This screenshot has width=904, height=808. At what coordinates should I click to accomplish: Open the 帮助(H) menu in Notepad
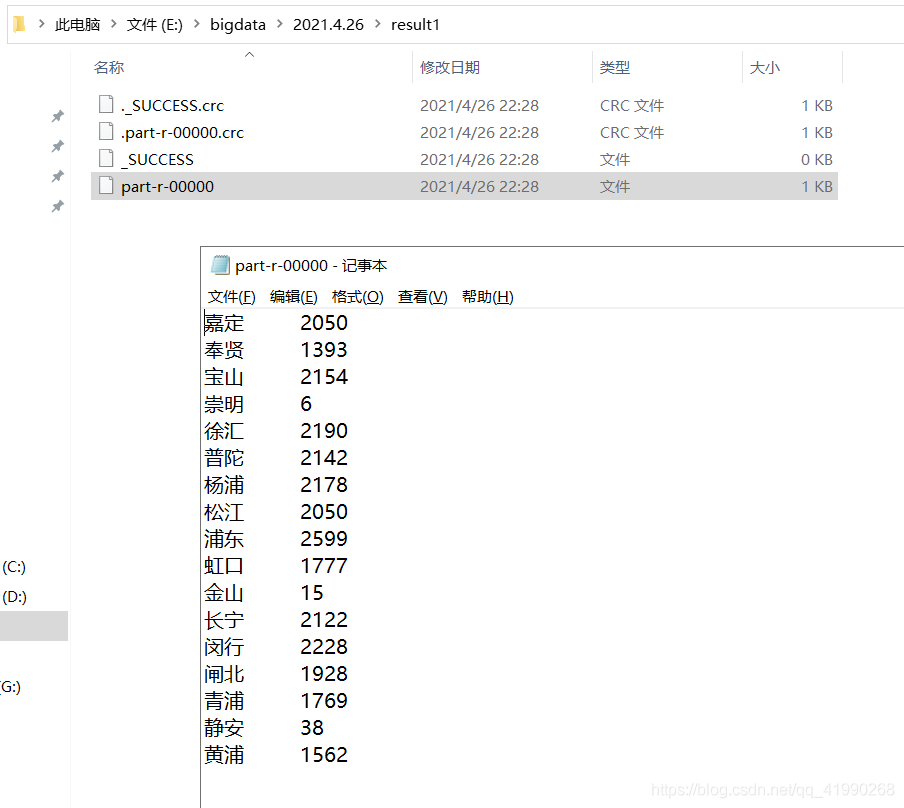488,297
